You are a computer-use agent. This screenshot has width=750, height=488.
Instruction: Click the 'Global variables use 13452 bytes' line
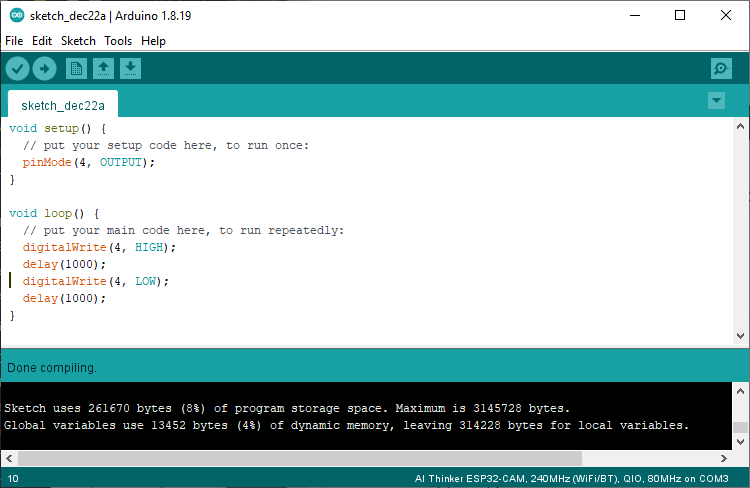346,425
